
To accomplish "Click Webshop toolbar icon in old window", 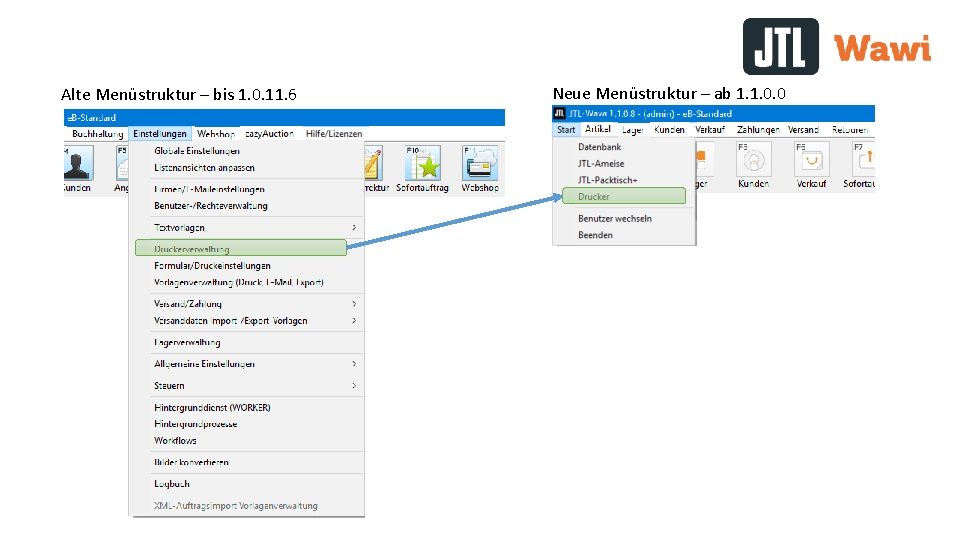I will tap(480, 163).
